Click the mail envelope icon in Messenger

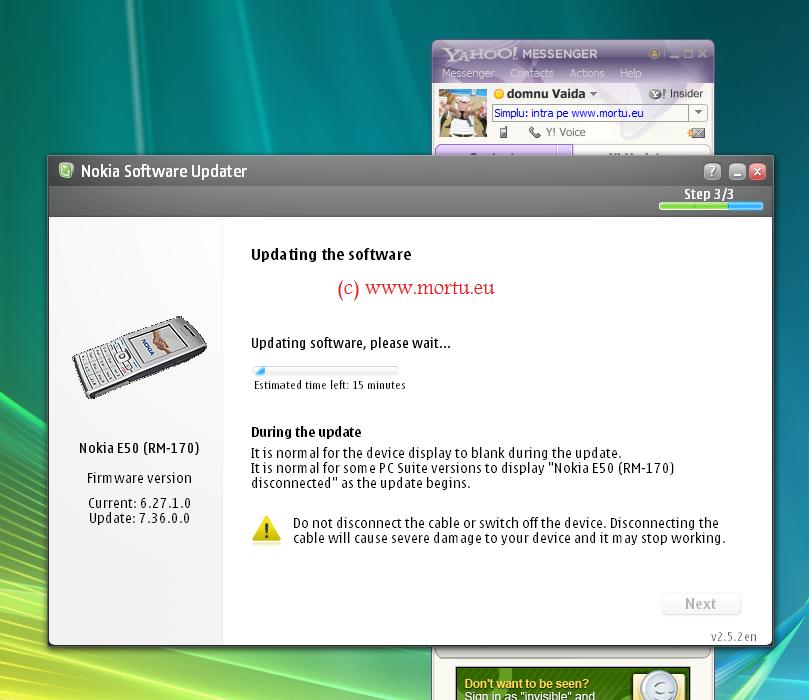tap(696, 133)
